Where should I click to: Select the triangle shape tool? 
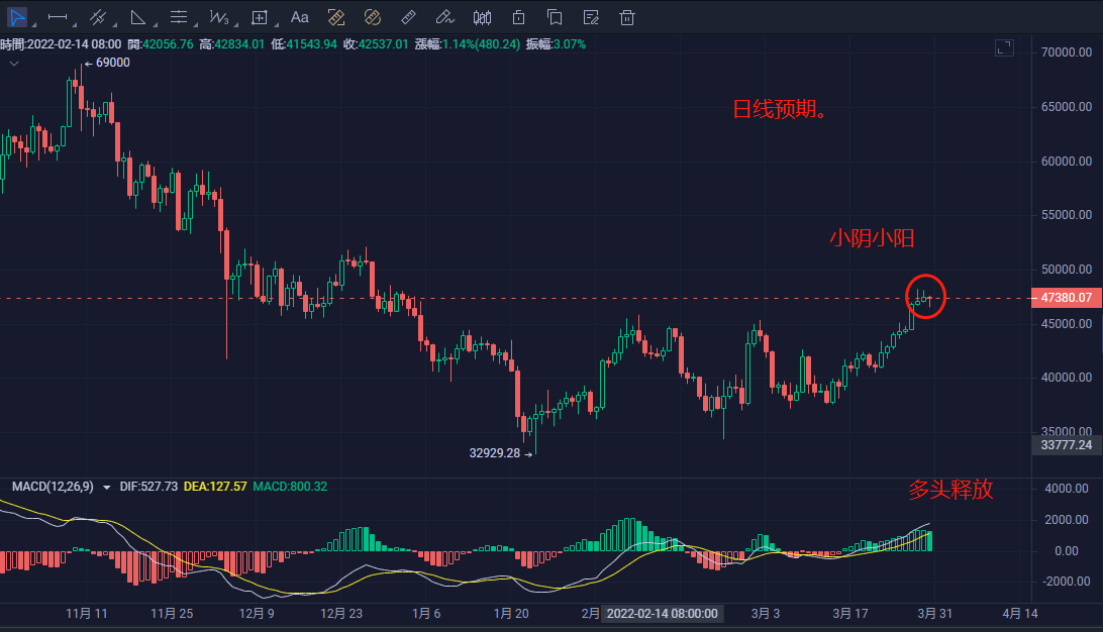tap(138, 17)
